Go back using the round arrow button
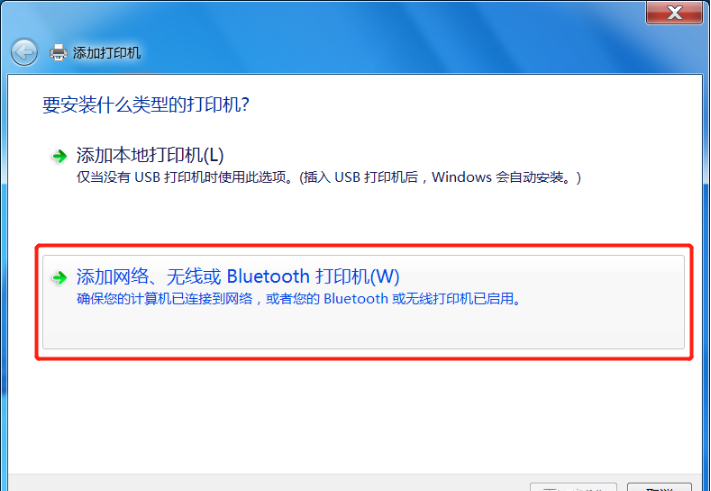The width and height of the screenshot is (711, 491). [24, 52]
